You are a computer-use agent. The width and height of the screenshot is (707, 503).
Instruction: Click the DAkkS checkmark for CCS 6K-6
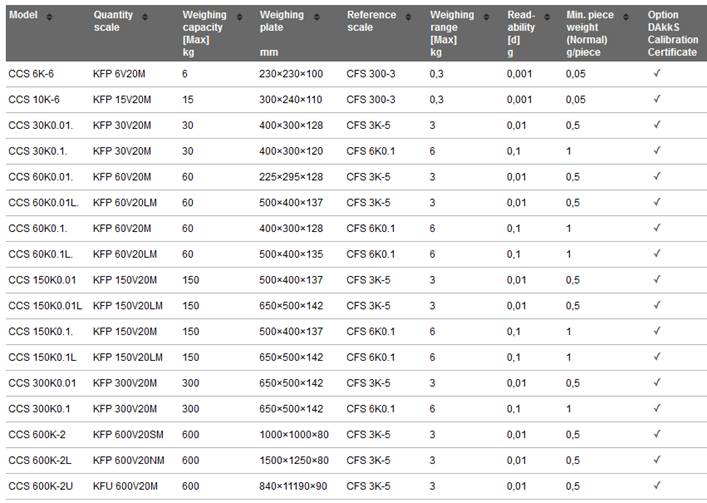coord(657,73)
